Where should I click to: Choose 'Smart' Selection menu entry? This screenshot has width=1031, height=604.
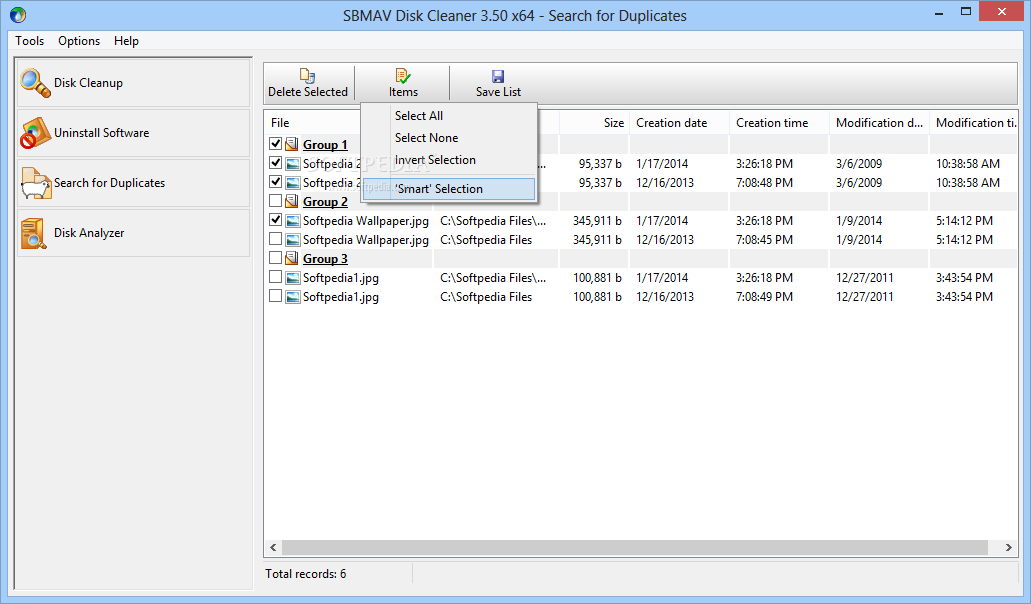click(x=449, y=189)
